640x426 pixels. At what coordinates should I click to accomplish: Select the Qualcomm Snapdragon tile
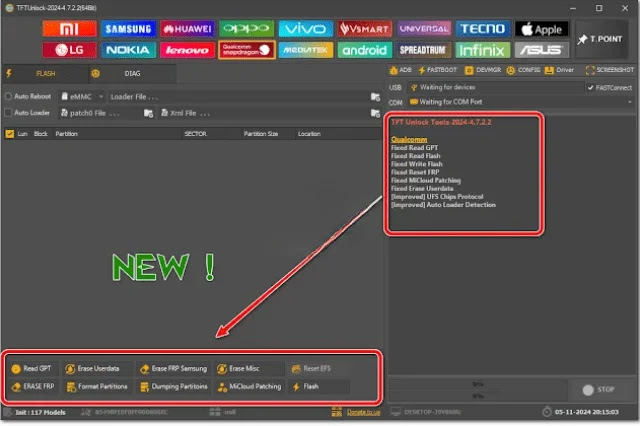coord(247,50)
